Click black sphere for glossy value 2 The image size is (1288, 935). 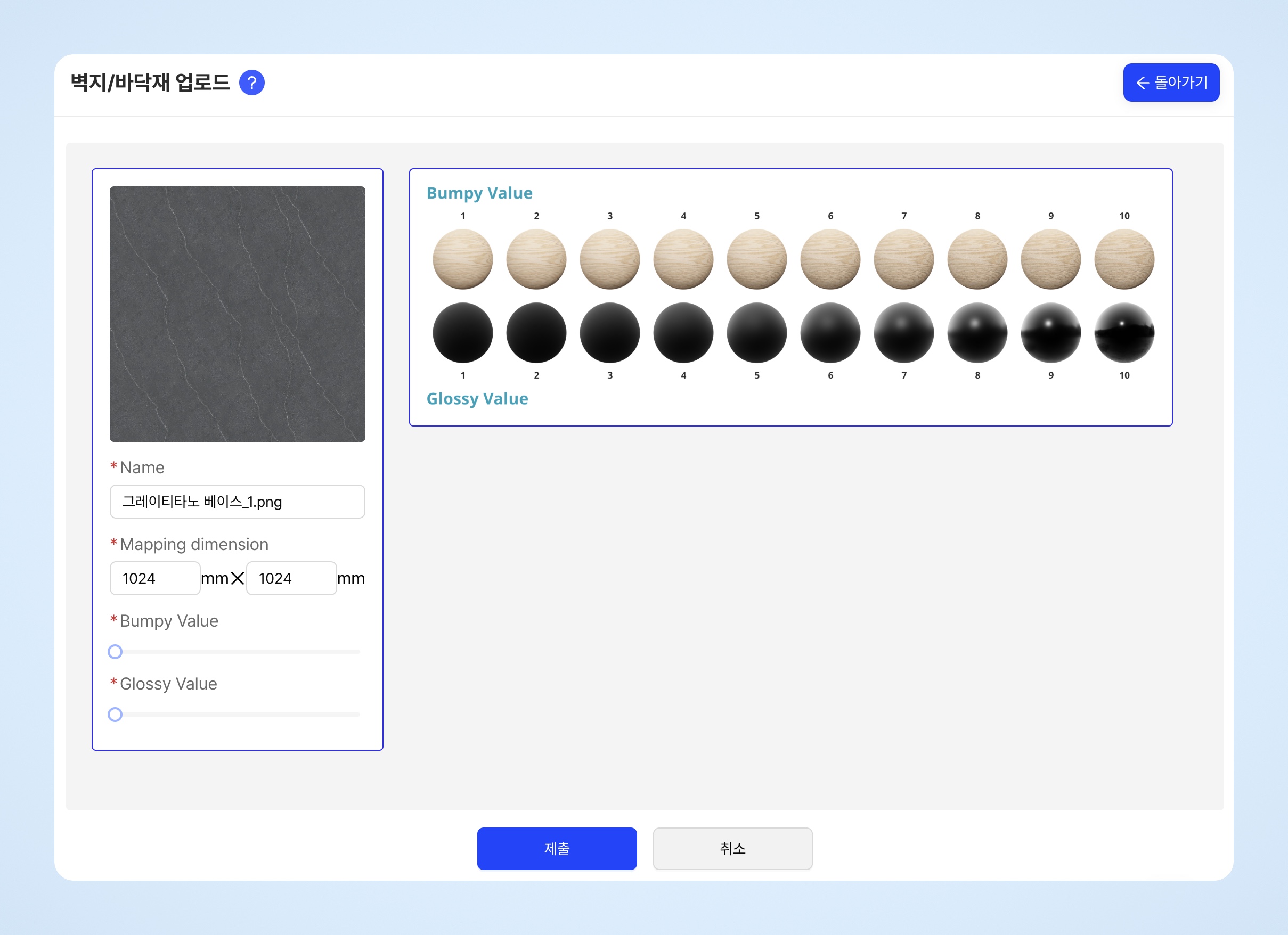536,333
